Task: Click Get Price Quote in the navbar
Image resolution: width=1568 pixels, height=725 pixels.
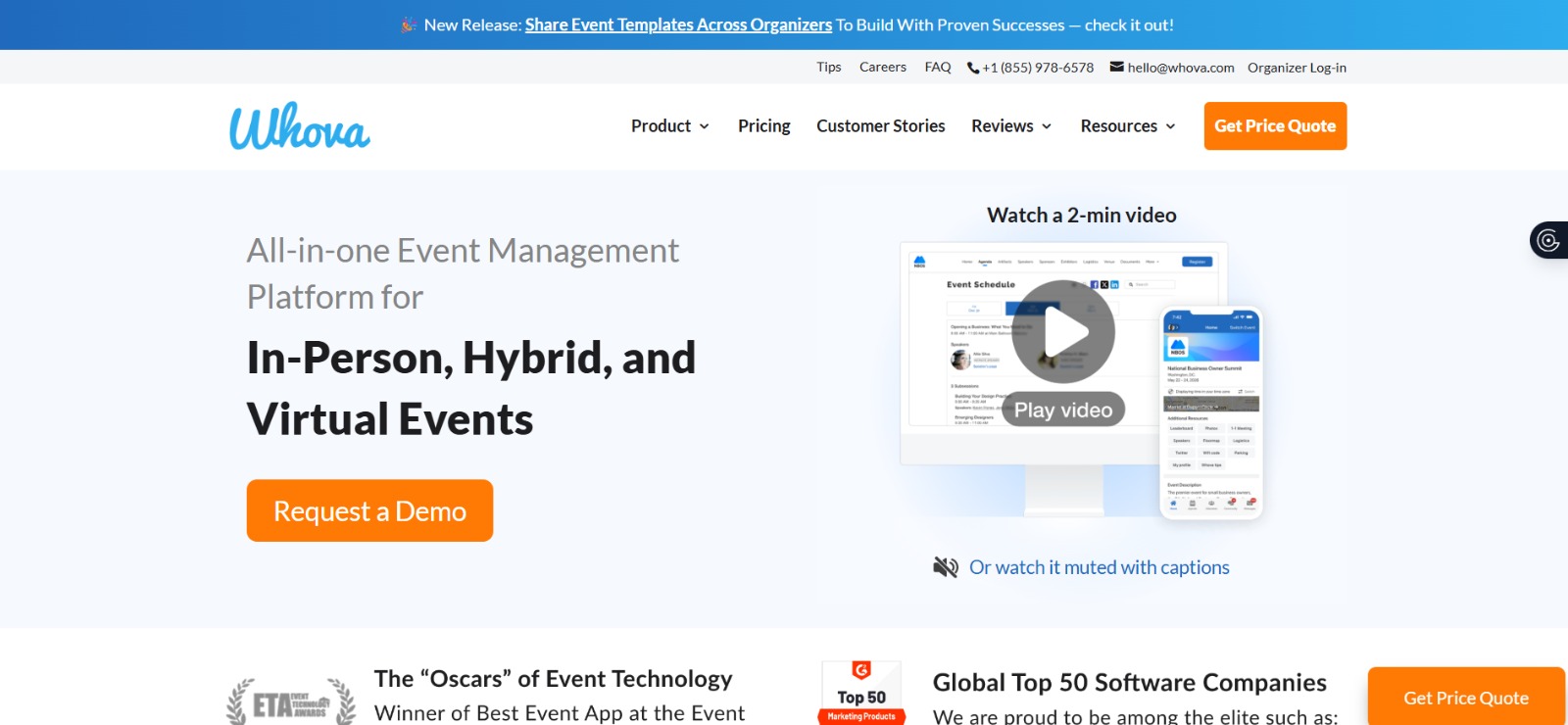Action: coord(1275,126)
